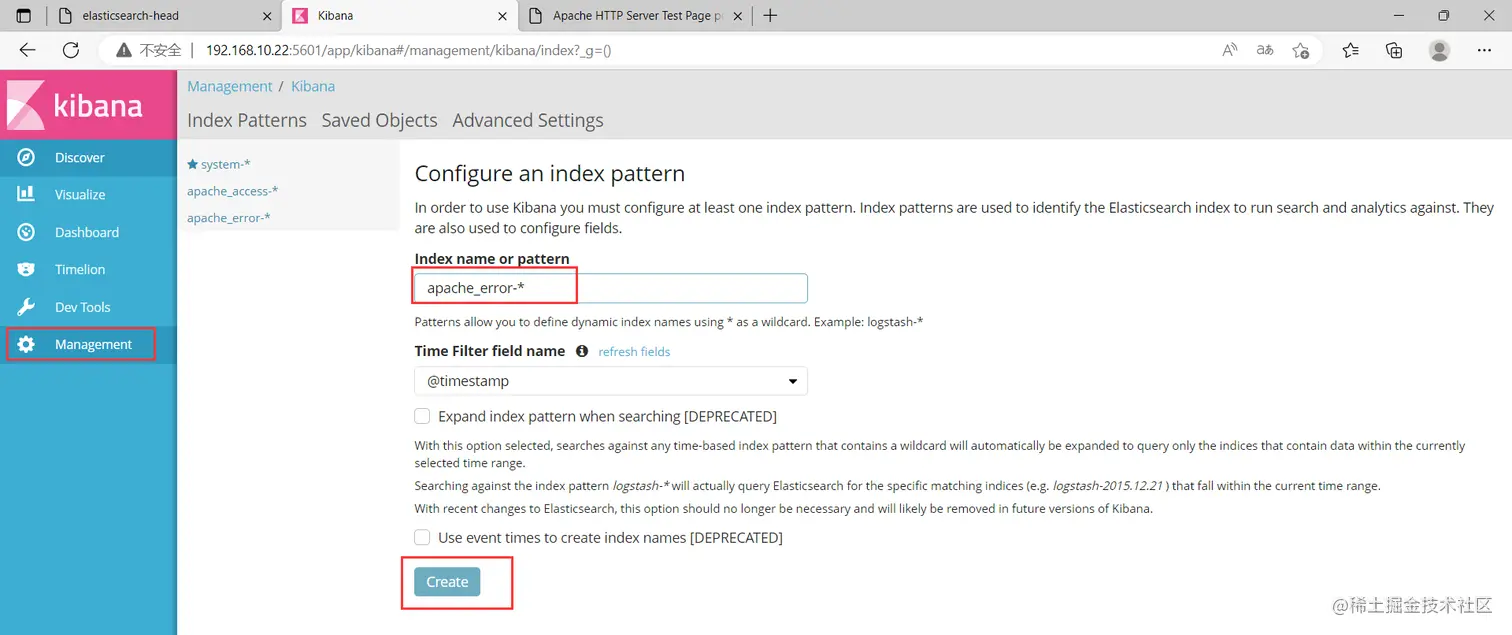Enable Use event times to create index names

click(423, 537)
